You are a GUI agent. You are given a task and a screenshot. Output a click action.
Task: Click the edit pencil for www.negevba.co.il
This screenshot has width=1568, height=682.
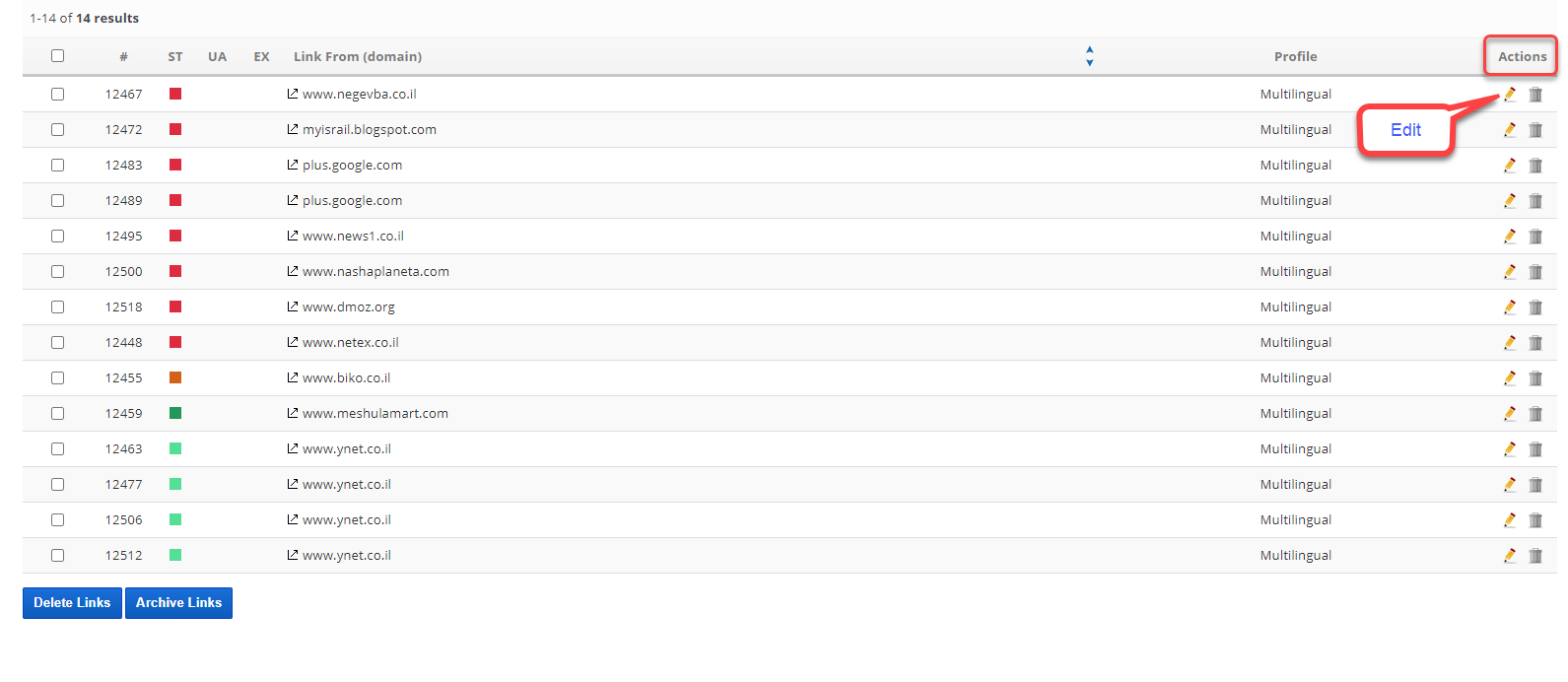(x=1509, y=95)
